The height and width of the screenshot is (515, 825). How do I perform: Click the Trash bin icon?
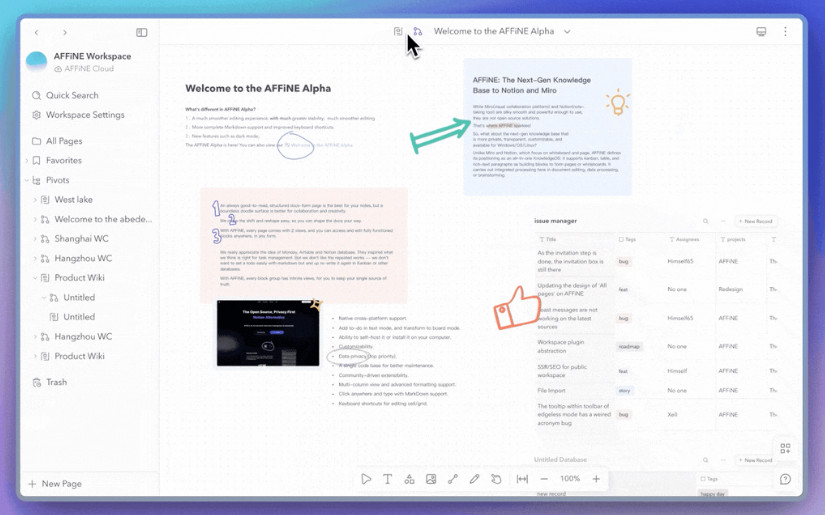click(x=37, y=382)
